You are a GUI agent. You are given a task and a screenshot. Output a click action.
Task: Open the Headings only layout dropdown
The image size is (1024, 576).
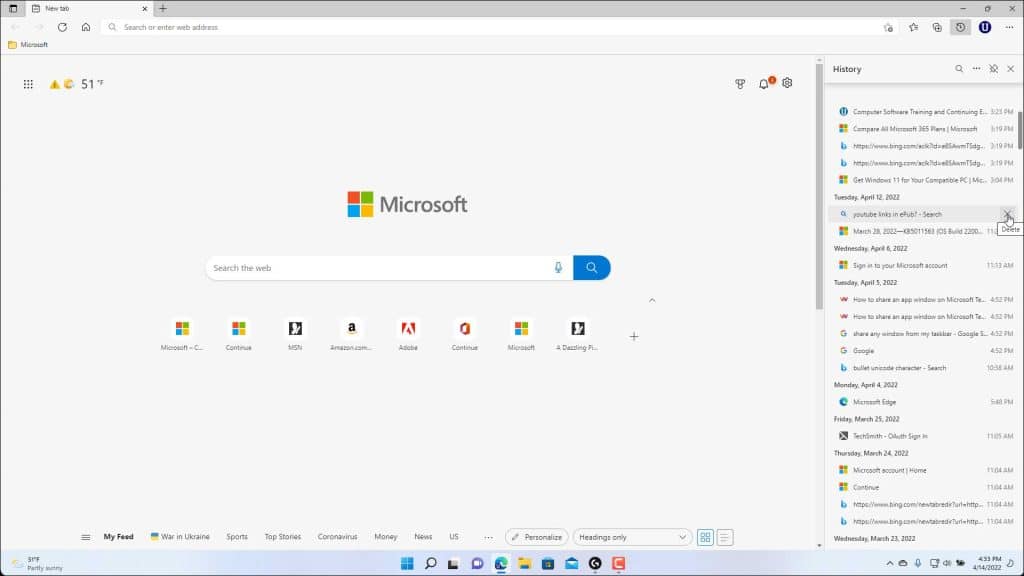[x=632, y=537]
